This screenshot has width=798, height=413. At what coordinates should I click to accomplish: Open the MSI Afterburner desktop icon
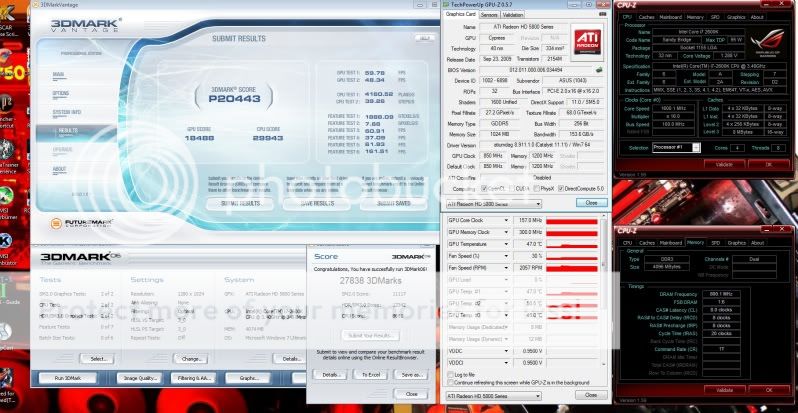coord(7,196)
